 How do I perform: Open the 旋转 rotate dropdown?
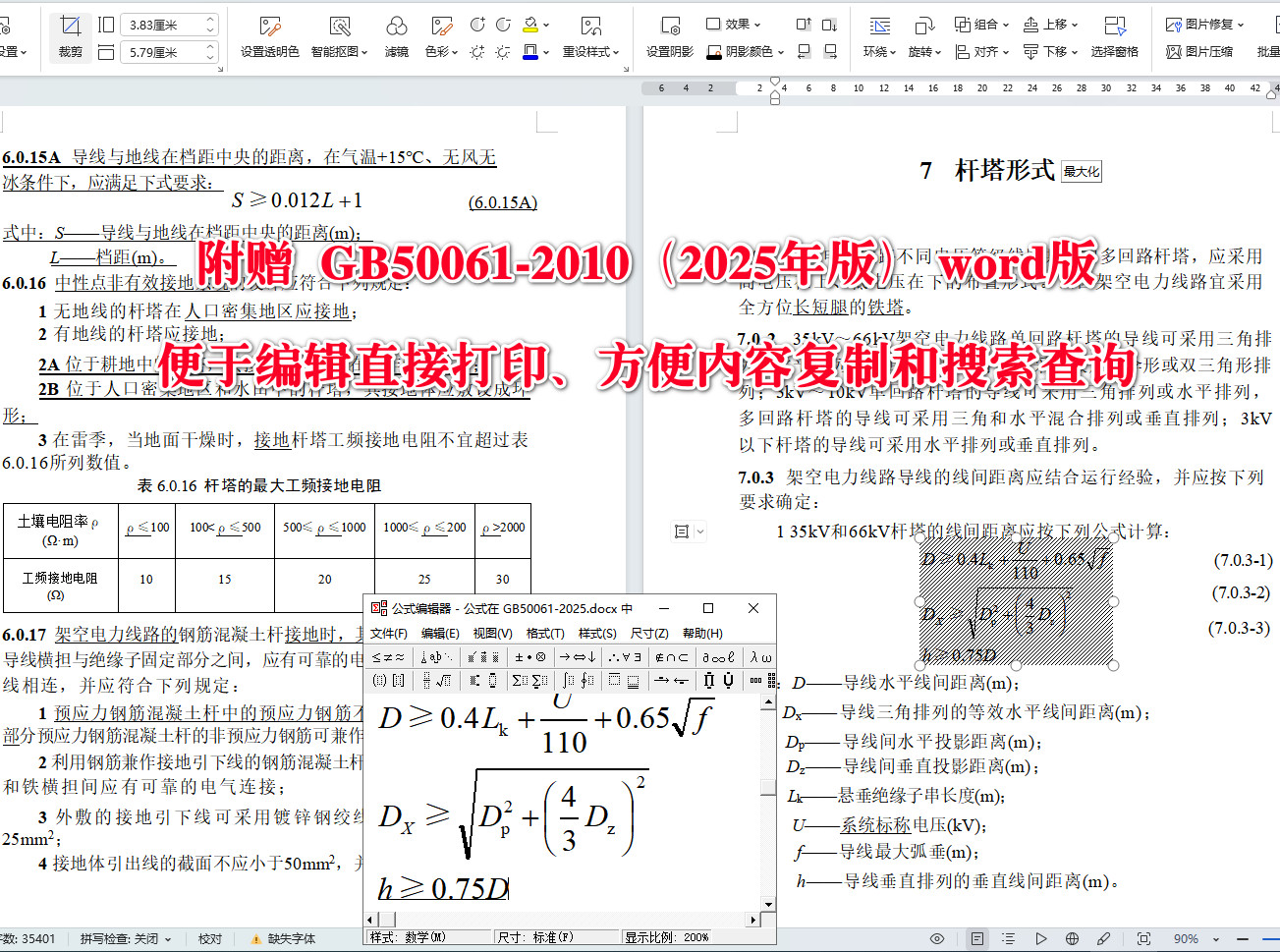tap(924, 52)
